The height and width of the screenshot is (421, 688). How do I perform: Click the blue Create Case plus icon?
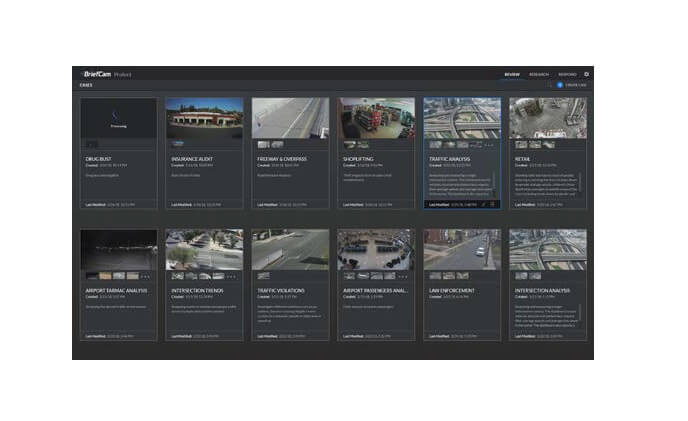[560, 86]
